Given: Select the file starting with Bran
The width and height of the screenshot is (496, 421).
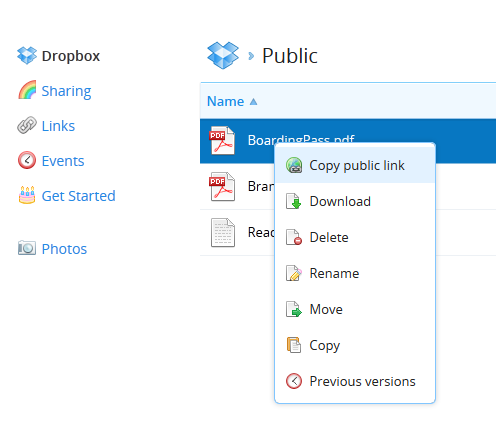Looking at the screenshot, I should (x=261, y=186).
